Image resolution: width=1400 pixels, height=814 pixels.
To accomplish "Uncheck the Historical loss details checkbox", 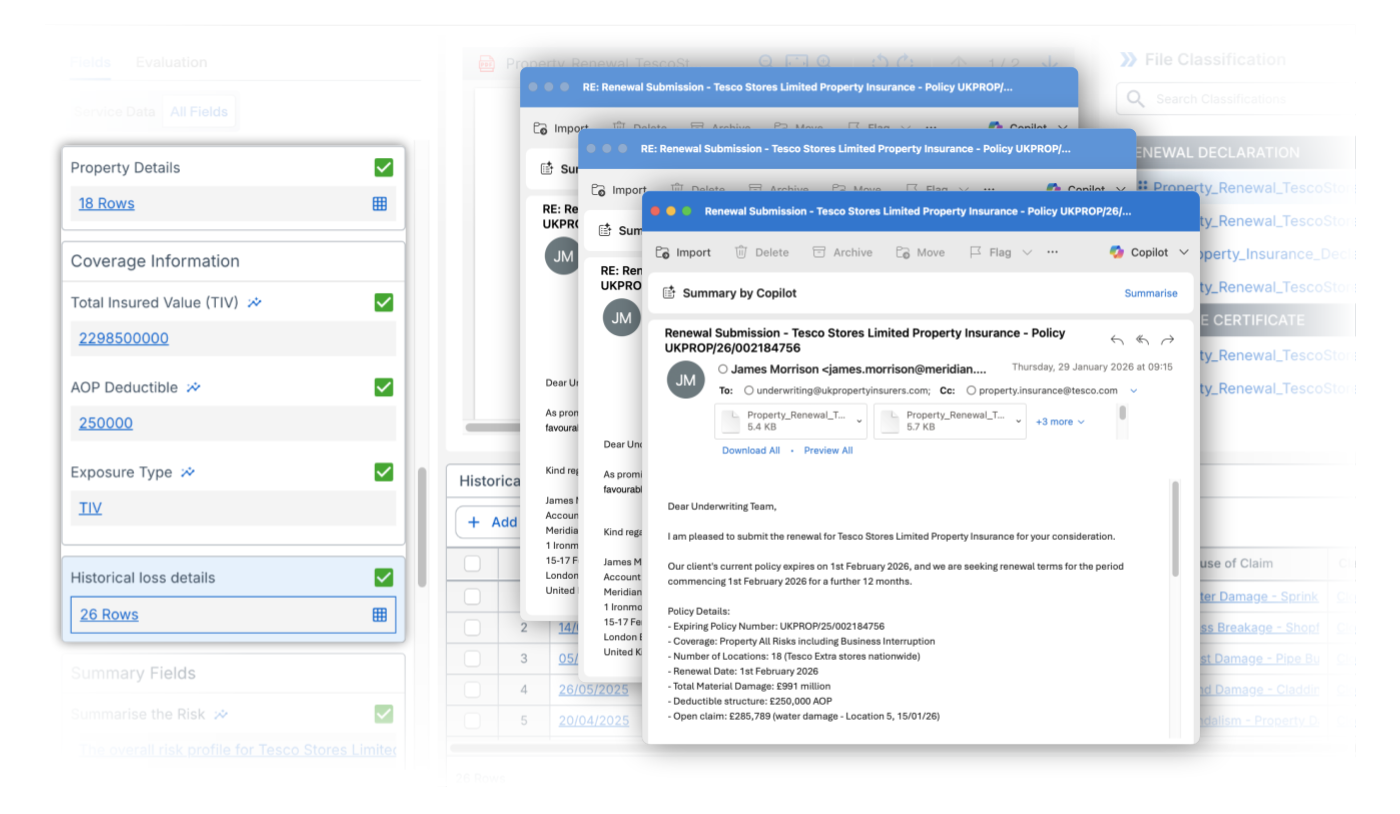I will coord(384,577).
